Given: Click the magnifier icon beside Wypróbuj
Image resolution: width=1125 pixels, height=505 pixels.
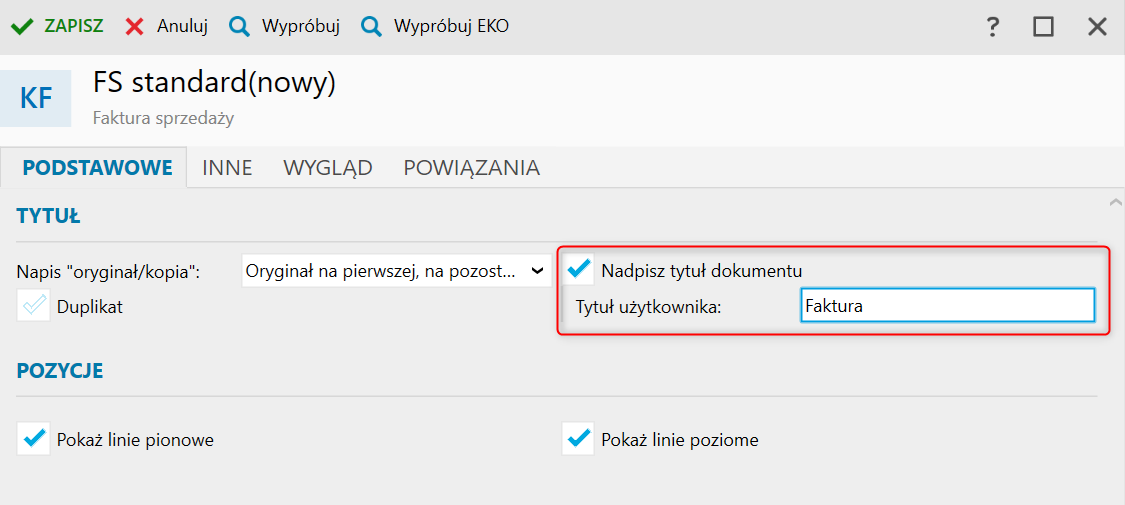Looking at the screenshot, I should 239,27.
